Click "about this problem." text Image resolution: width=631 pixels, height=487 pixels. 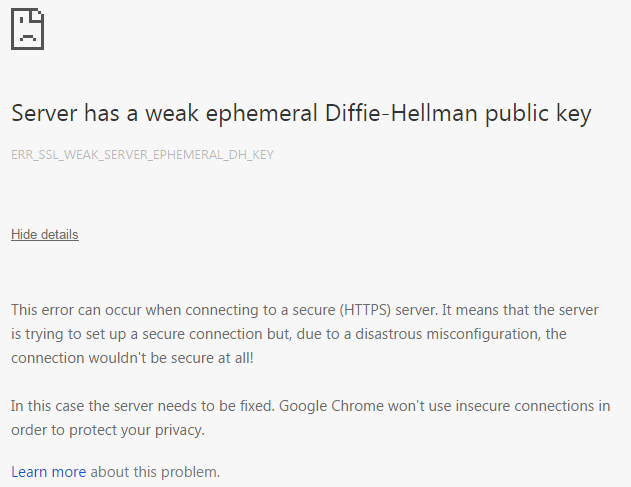tap(155, 471)
